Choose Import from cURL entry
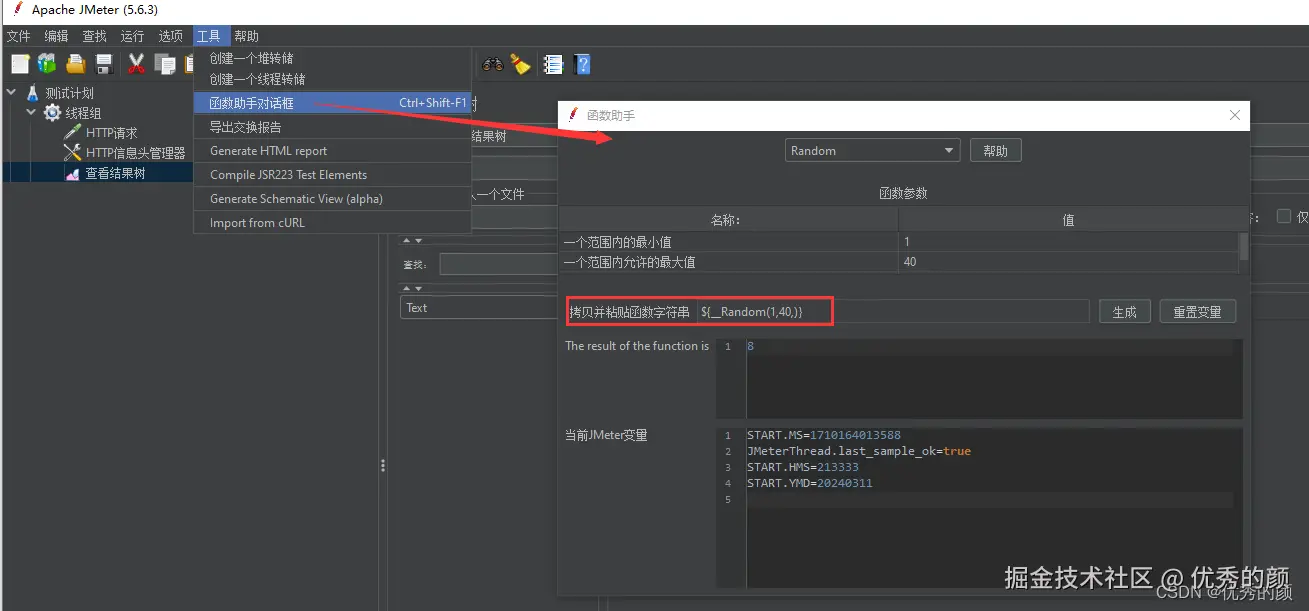1309x611 pixels. (332, 223)
